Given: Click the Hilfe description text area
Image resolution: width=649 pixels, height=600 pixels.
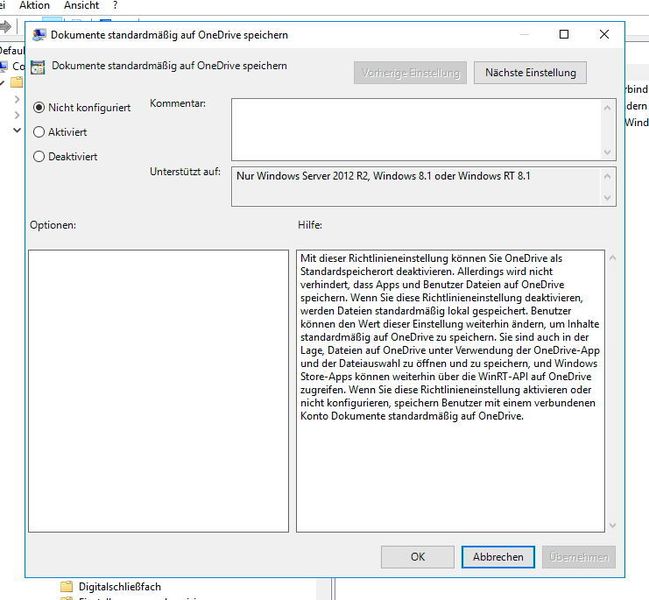Looking at the screenshot, I should 450,391.
